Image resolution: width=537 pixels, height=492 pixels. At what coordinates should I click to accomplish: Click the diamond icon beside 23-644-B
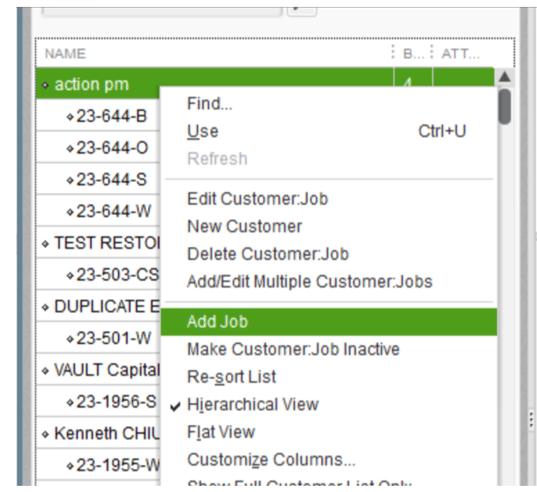tap(70, 117)
